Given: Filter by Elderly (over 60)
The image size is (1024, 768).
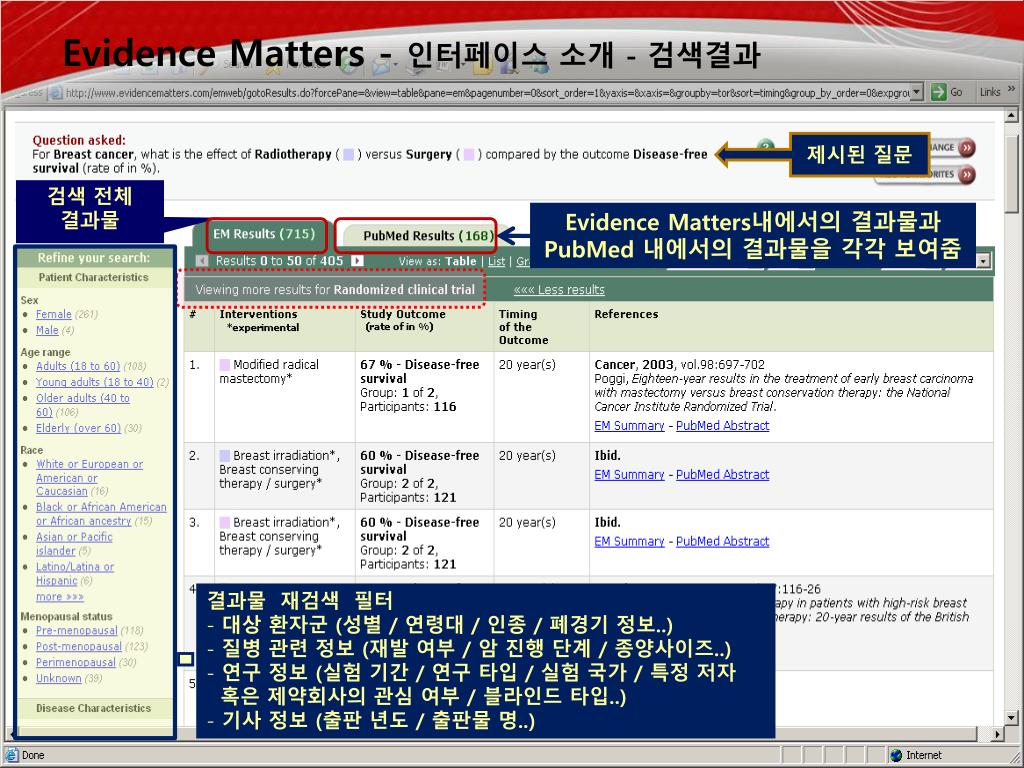Looking at the screenshot, I should [78, 428].
